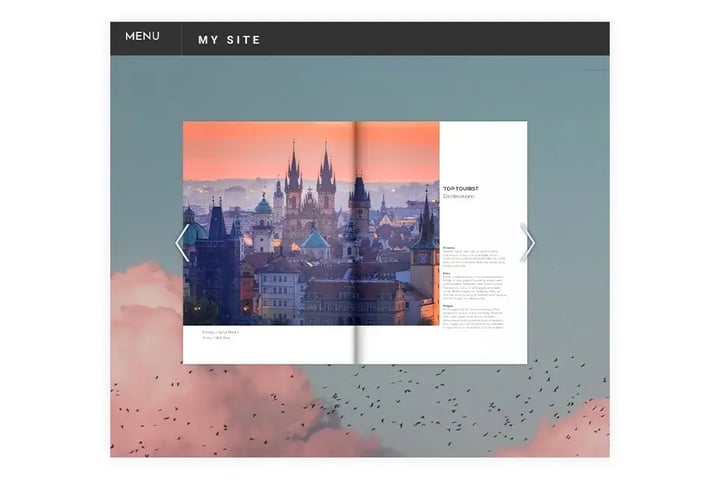Click the 'TOP TOURIST' heading text
The image size is (720, 480).
[461, 189]
